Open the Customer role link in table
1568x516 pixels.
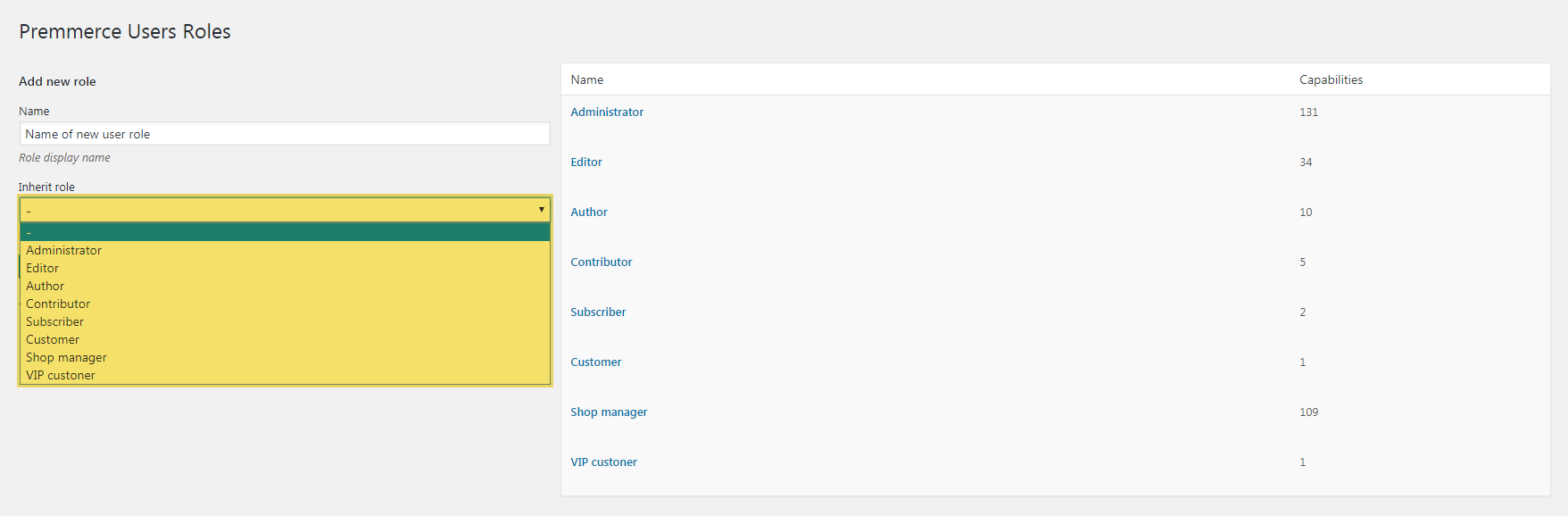[x=596, y=362]
